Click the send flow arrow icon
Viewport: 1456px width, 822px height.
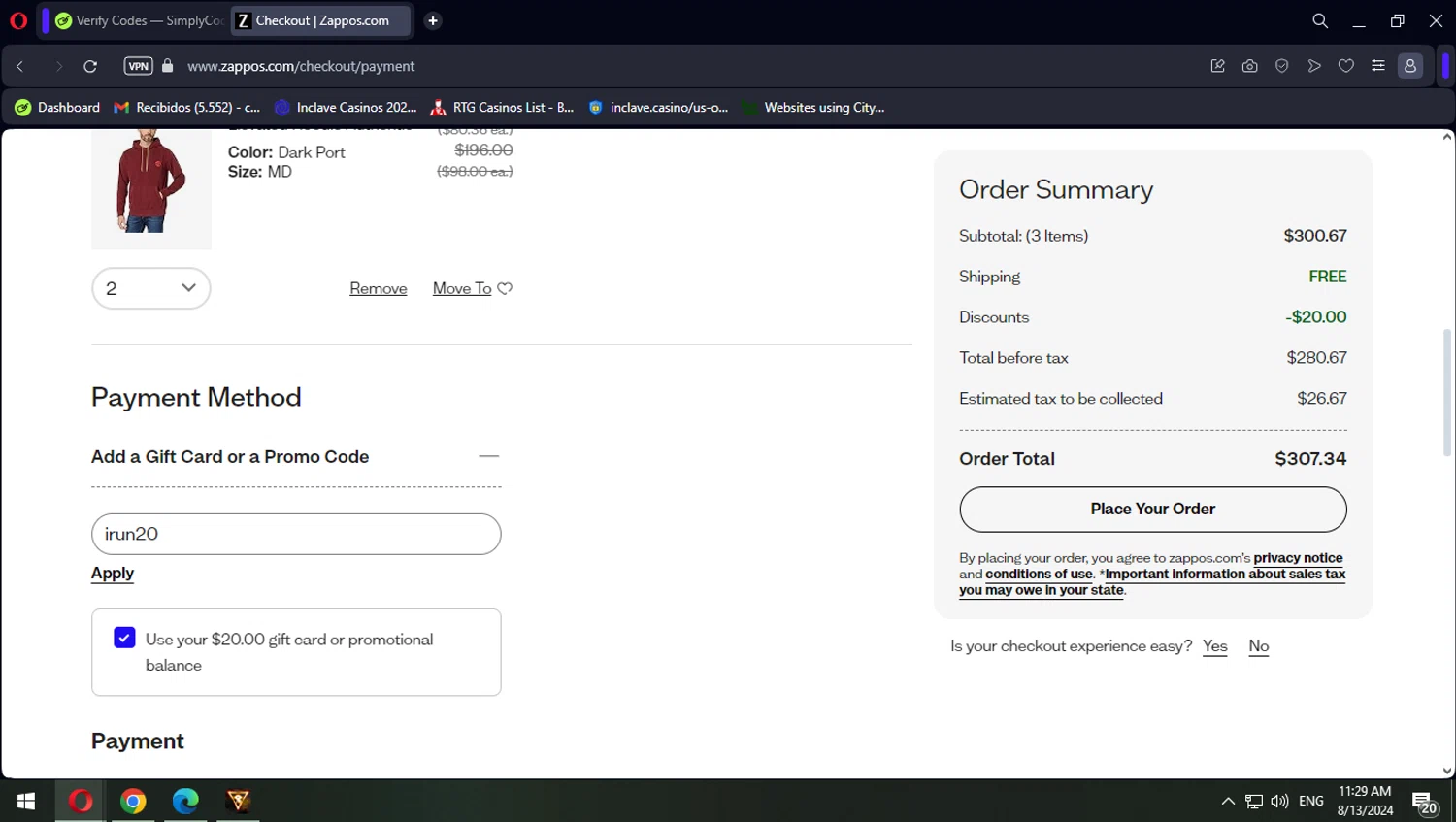coord(1314,66)
